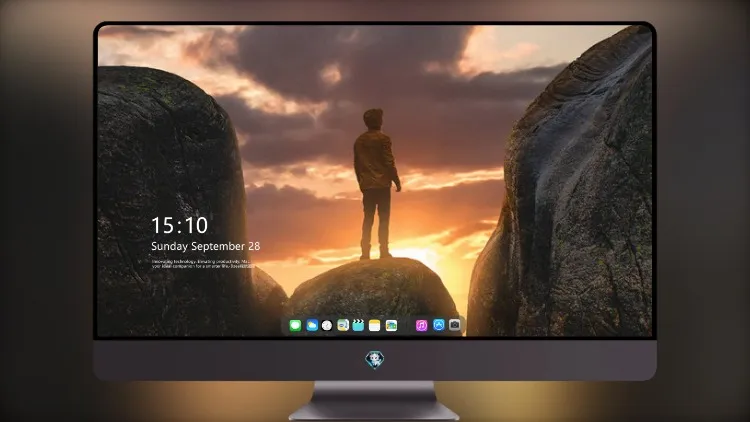Click the 15:10 clock widget

tap(180, 225)
